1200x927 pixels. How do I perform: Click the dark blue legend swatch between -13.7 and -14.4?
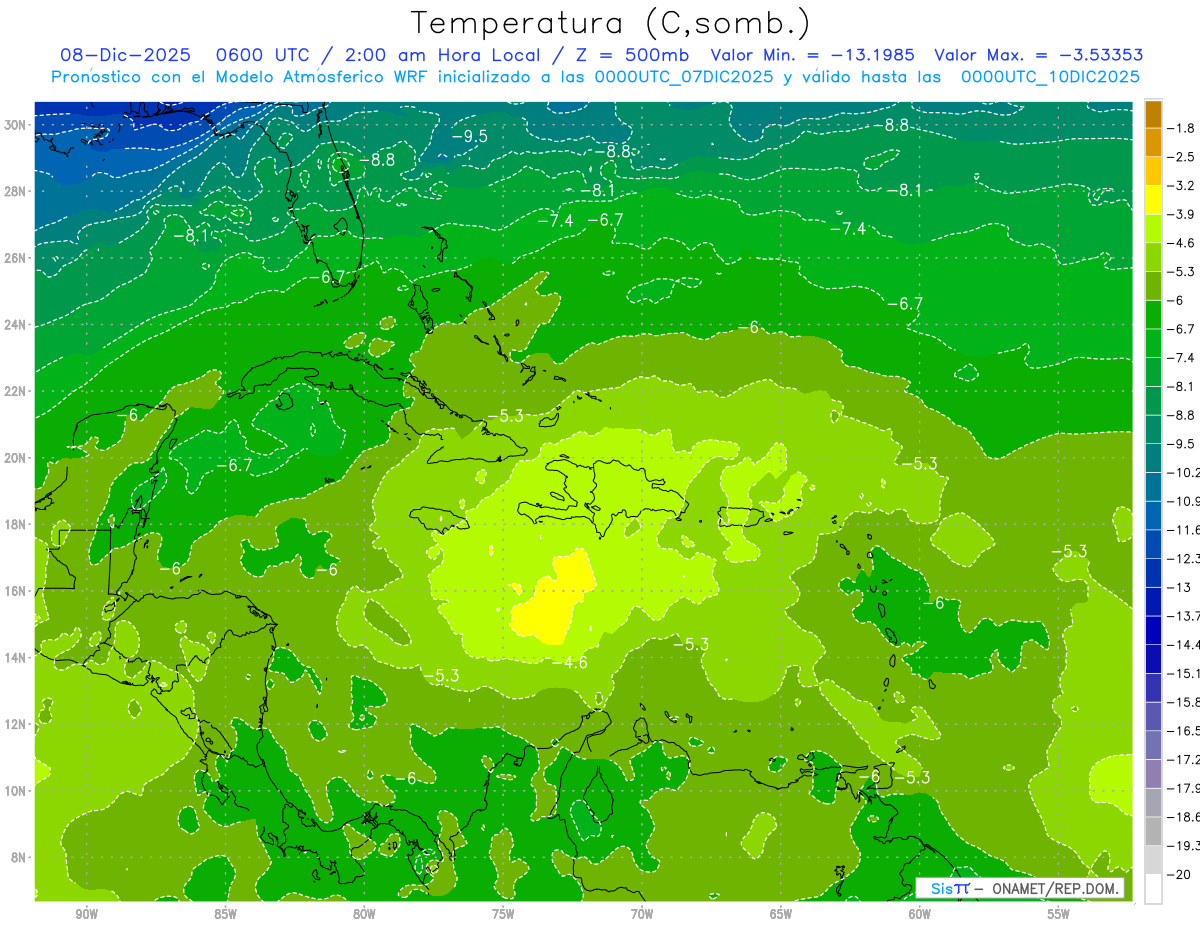tap(1153, 630)
